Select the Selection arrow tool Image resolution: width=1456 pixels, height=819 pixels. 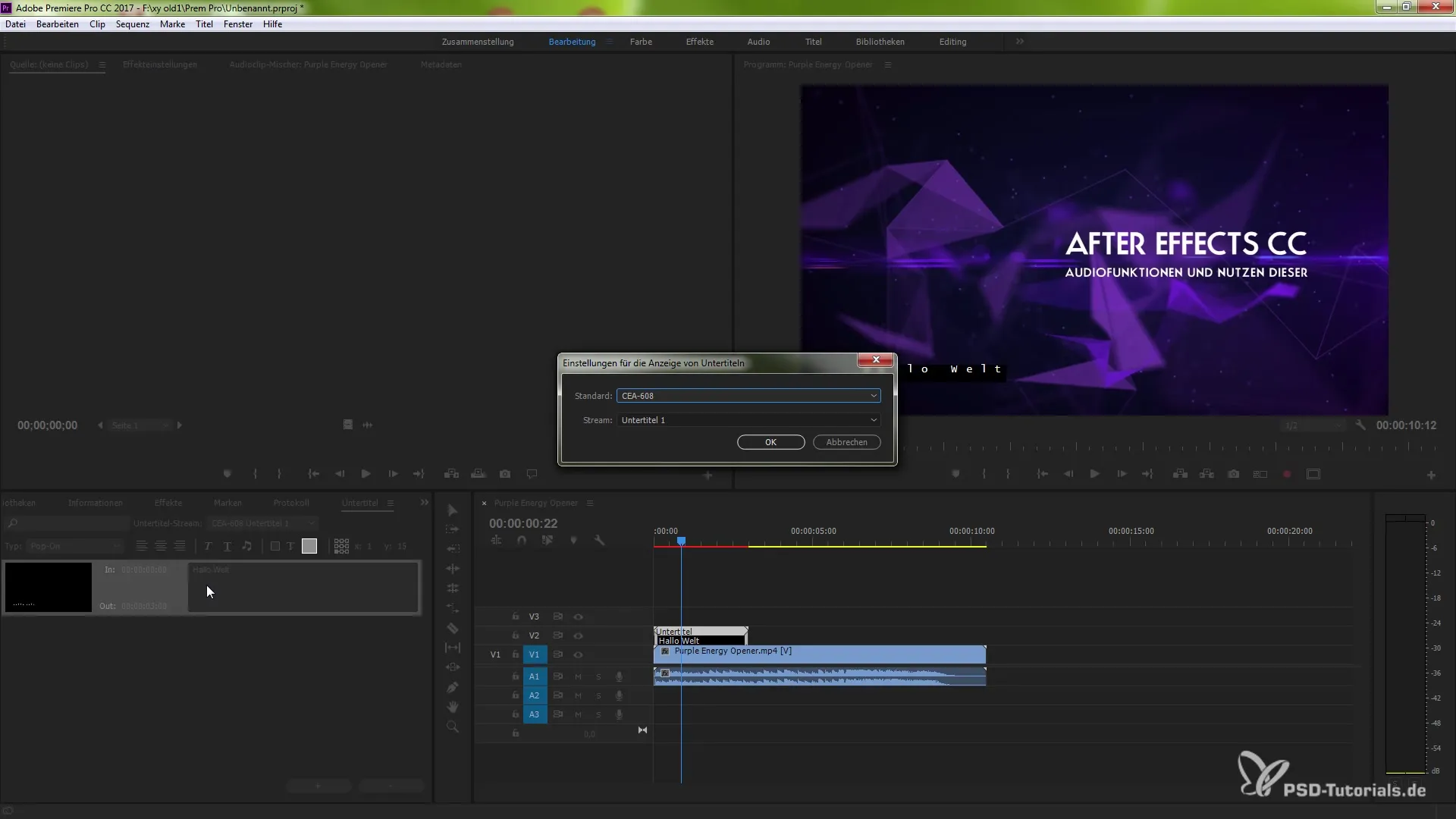(x=453, y=510)
